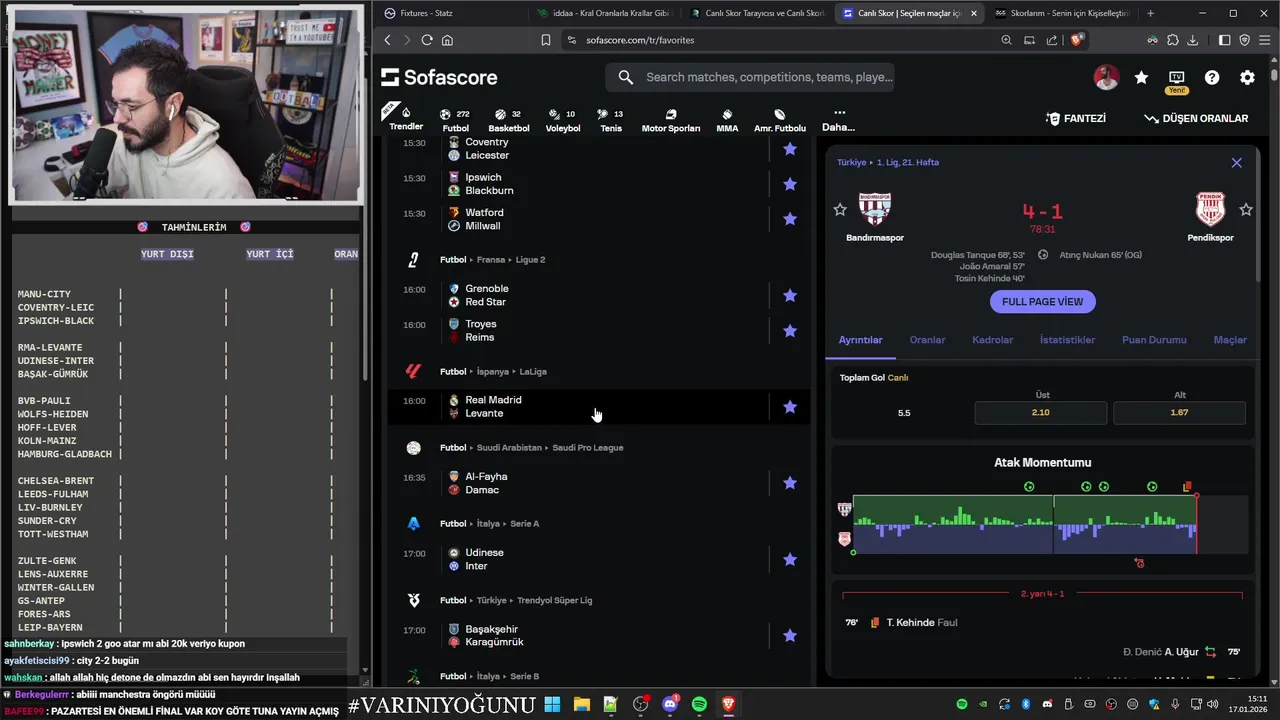Open the DÜŞEN ORANLAR link
This screenshot has height=720, width=1280.
pos(1196,118)
